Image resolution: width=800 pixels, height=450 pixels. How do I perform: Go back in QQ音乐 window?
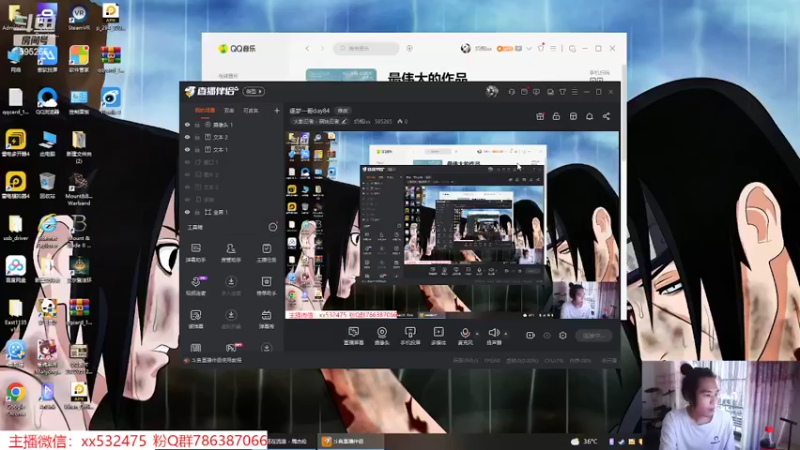click(x=307, y=48)
